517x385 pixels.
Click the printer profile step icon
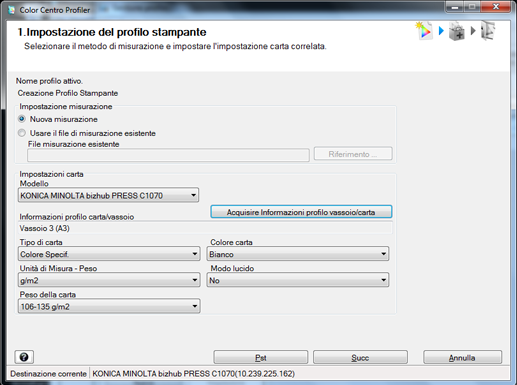point(424,31)
